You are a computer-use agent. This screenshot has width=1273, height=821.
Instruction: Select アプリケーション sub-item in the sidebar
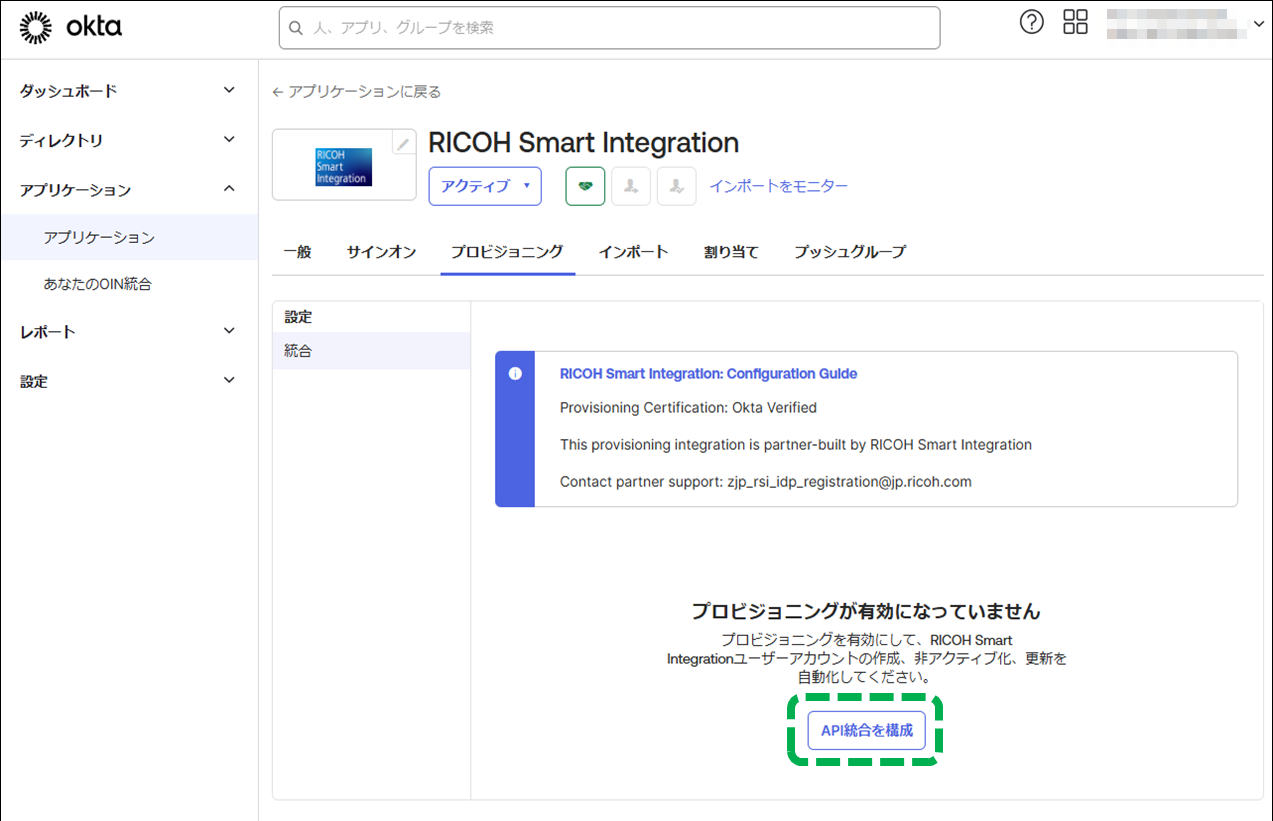pyautogui.click(x=129, y=238)
